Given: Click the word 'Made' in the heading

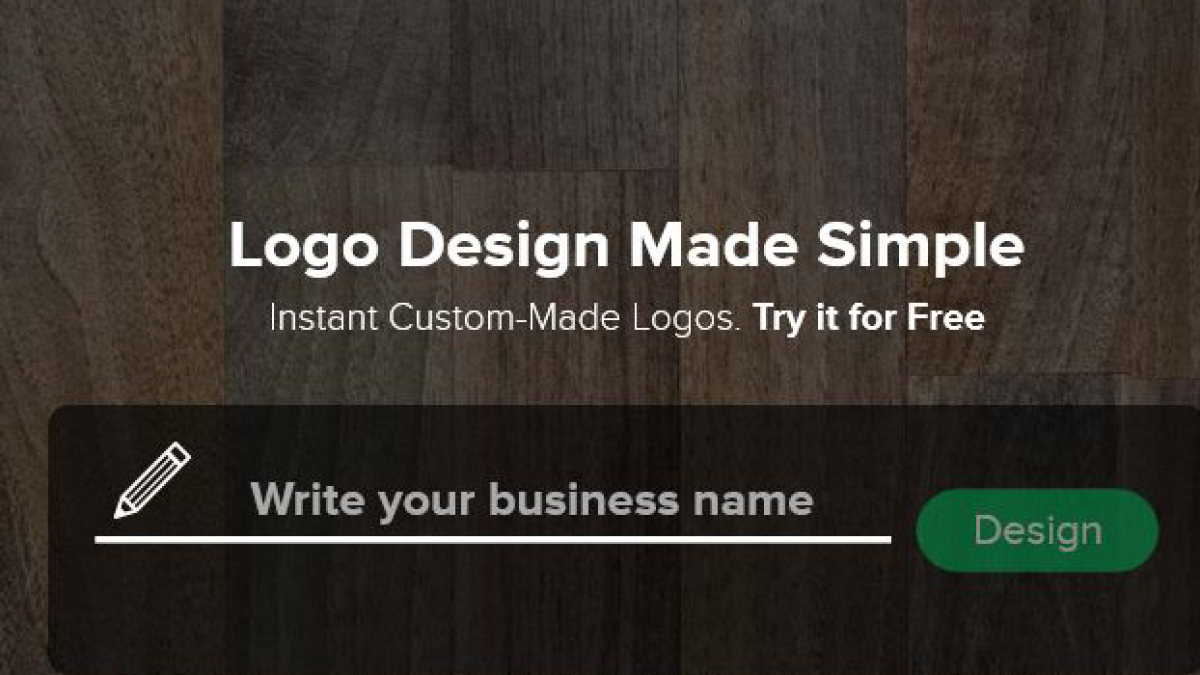Looking at the screenshot, I should click(x=720, y=246).
